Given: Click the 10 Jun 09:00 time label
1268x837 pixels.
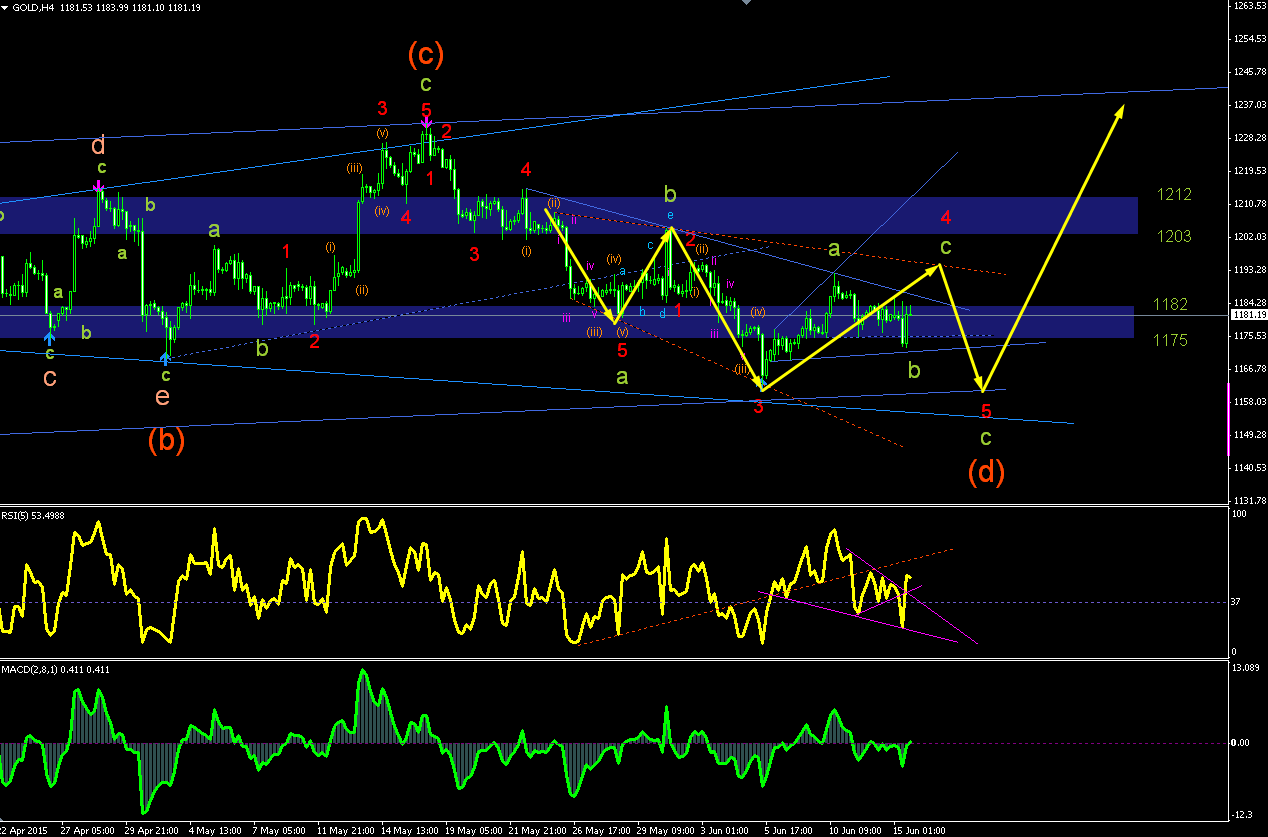Looking at the screenshot, I should pyautogui.click(x=856, y=830).
